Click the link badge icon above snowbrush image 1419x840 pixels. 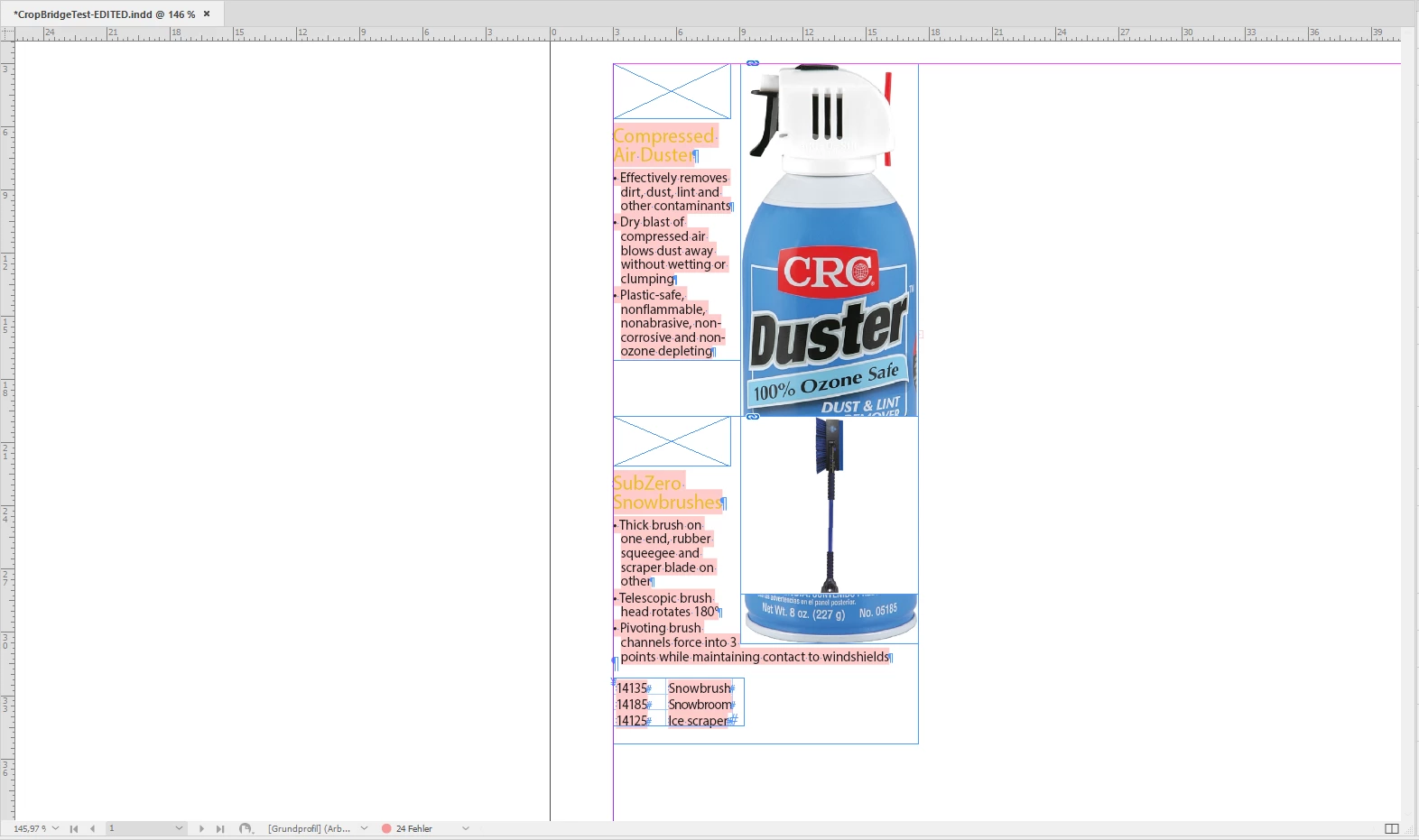coord(753,416)
